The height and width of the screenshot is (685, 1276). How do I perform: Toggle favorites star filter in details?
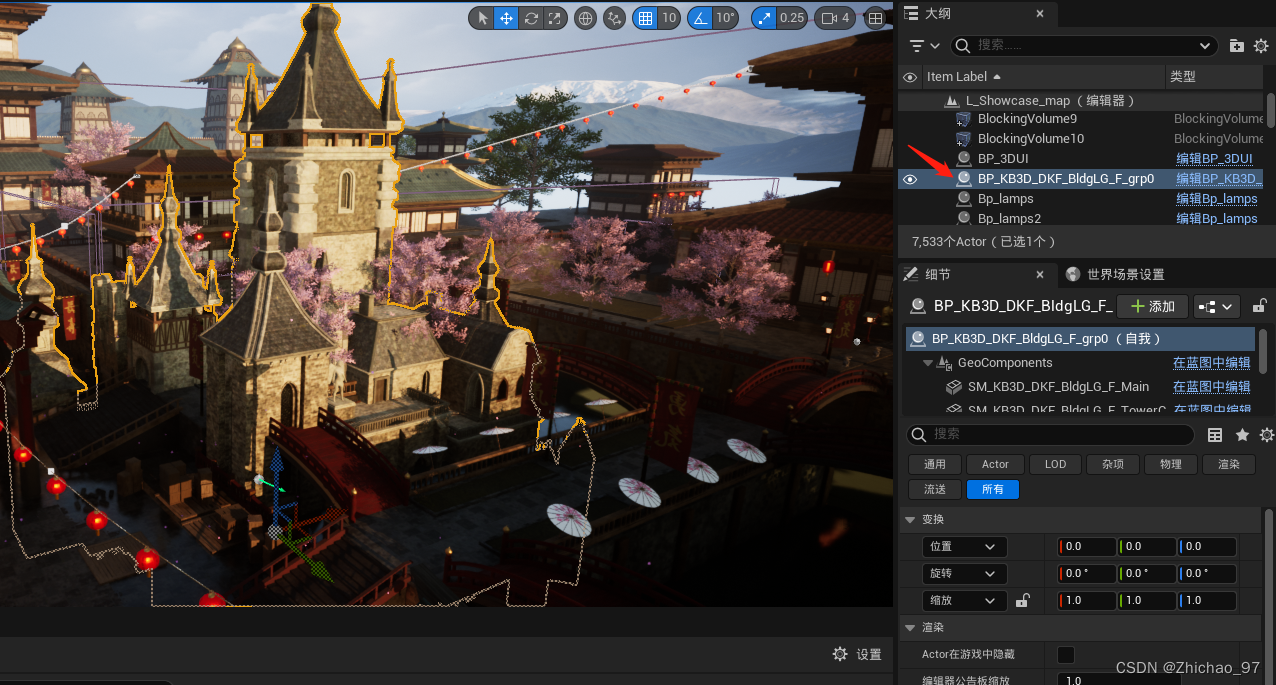1242,434
